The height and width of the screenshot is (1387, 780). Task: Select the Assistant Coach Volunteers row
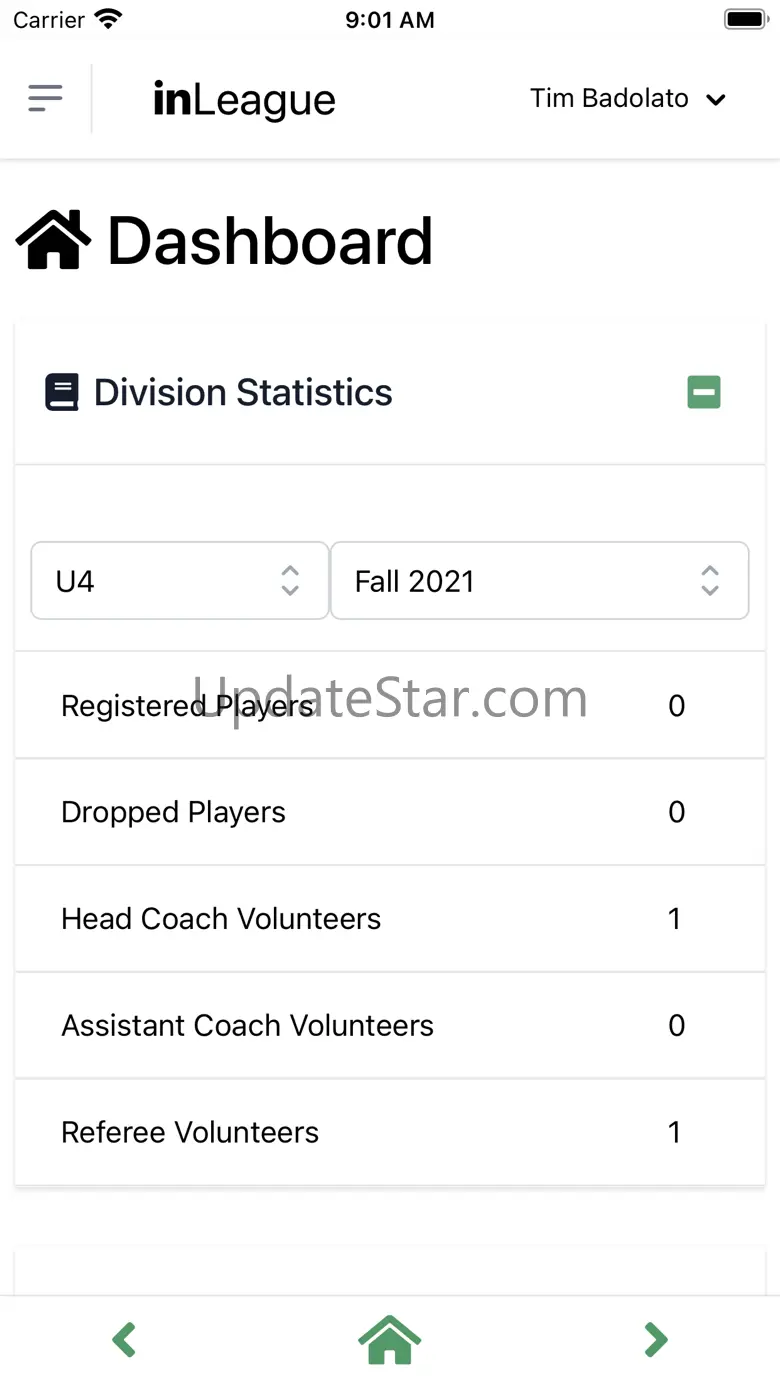(x=390, y=1025)
